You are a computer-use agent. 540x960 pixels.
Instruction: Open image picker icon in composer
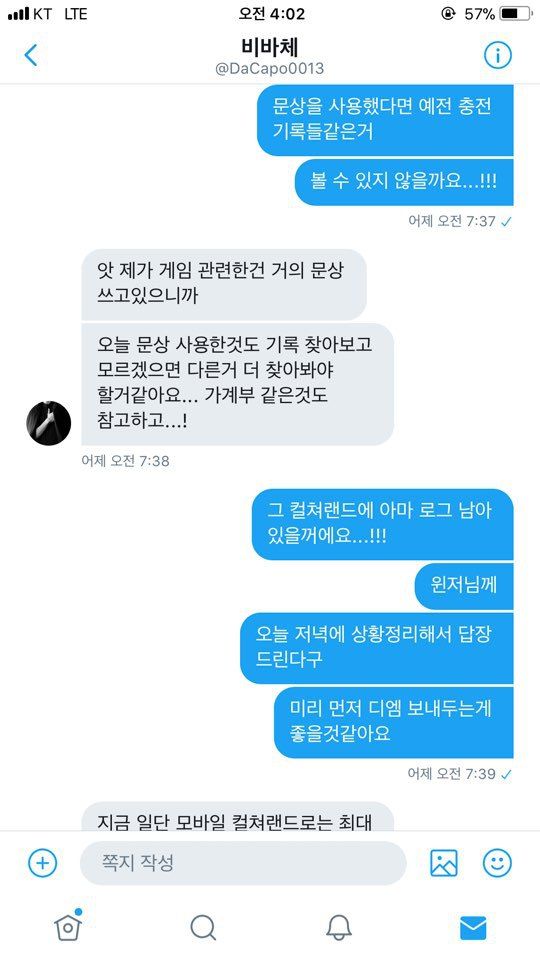click(x=444, y=863)
